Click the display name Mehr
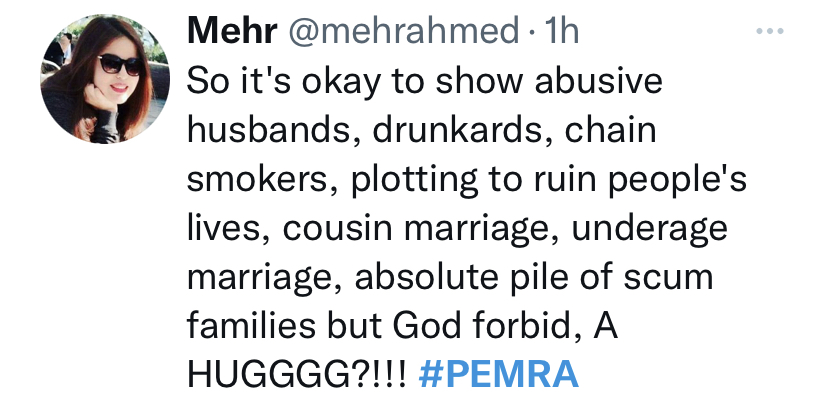 (x=232, y=32)
